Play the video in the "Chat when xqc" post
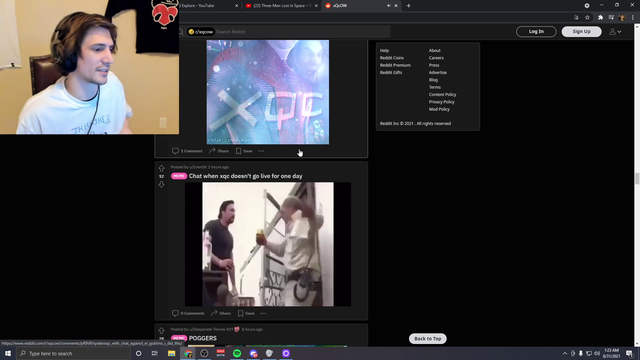This screenshot has width=640, height=360. (x=268, y=244)
